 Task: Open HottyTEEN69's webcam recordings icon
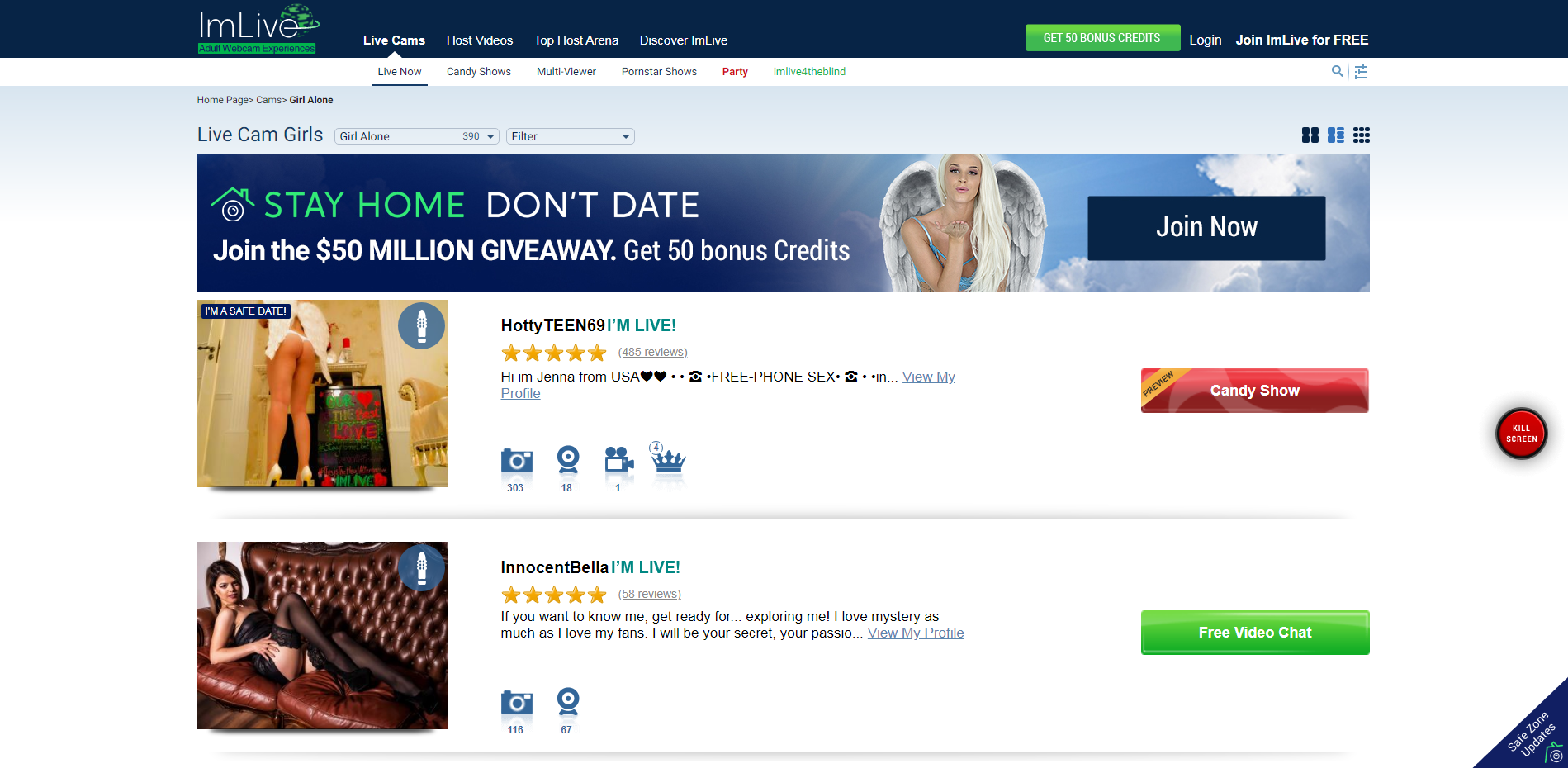(x=567, y=459)
